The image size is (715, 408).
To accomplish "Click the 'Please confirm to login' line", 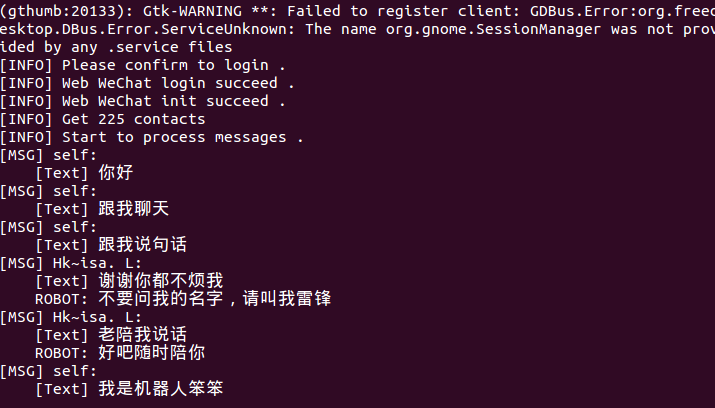I will (142, 65).
